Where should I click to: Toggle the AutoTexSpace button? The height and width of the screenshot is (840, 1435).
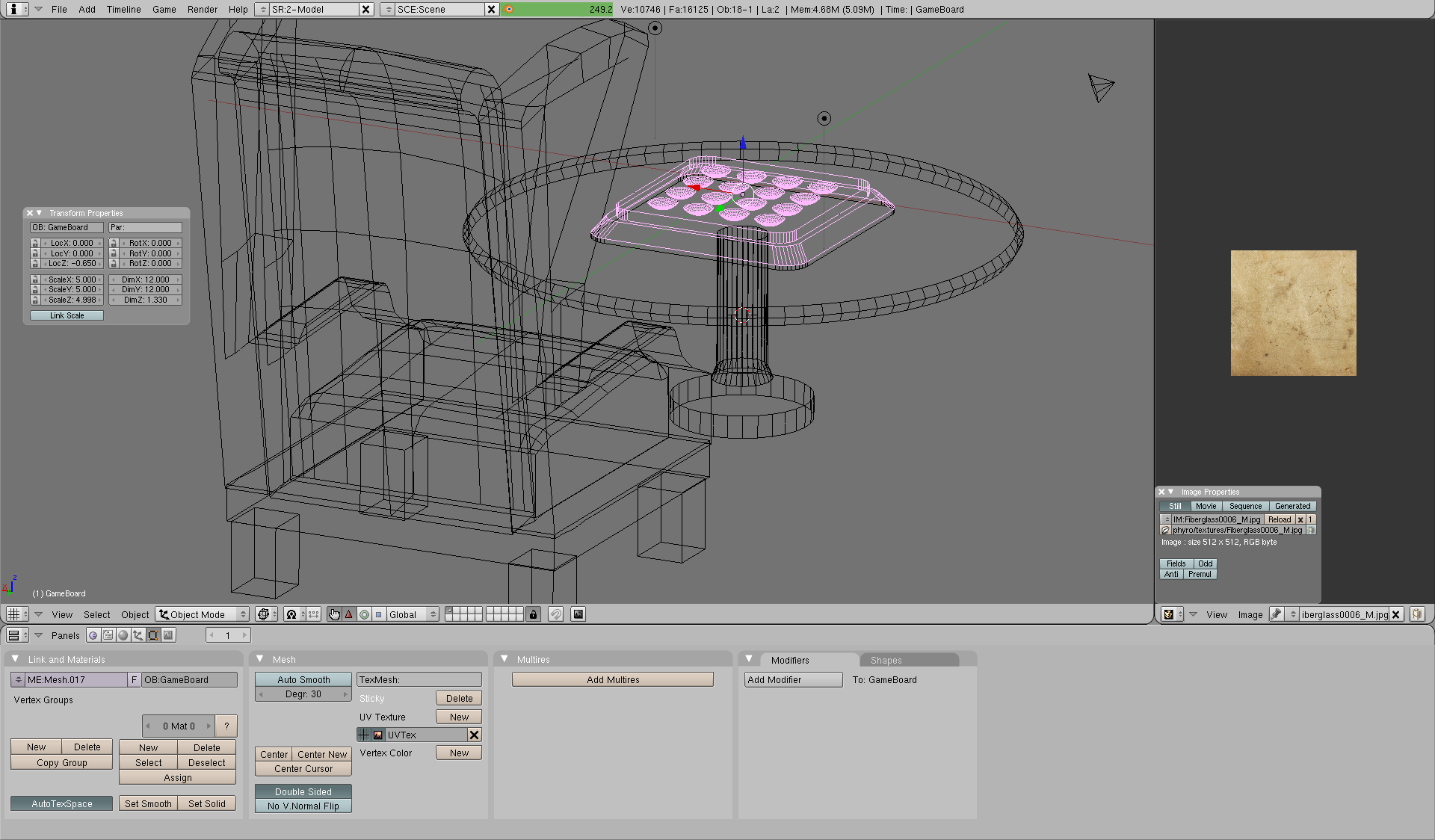point(61,803)
